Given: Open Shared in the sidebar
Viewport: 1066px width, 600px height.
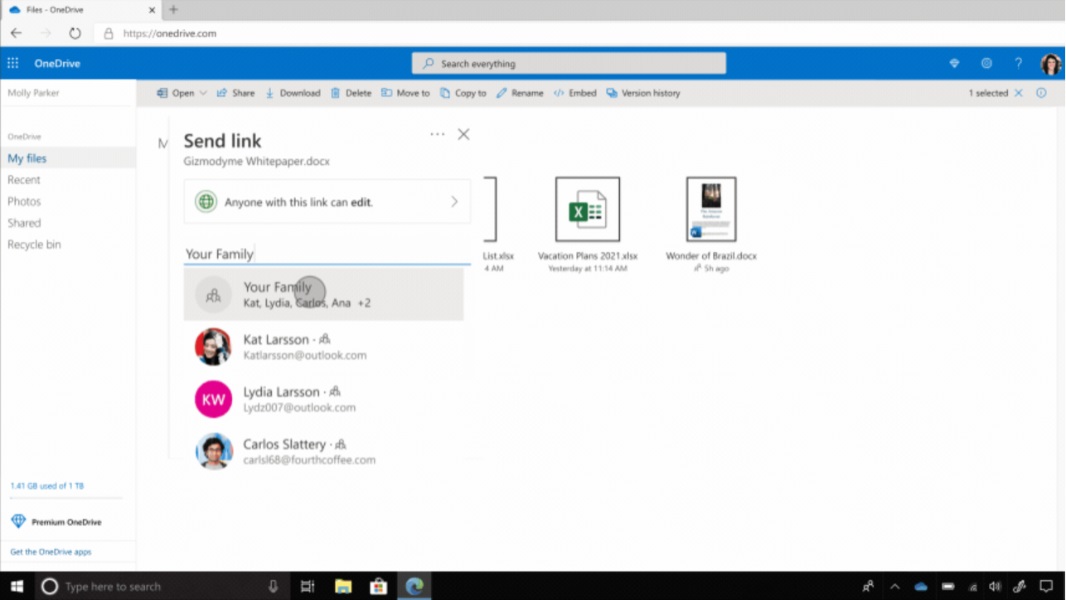Looking at the screenshot, I should (24, 223).
